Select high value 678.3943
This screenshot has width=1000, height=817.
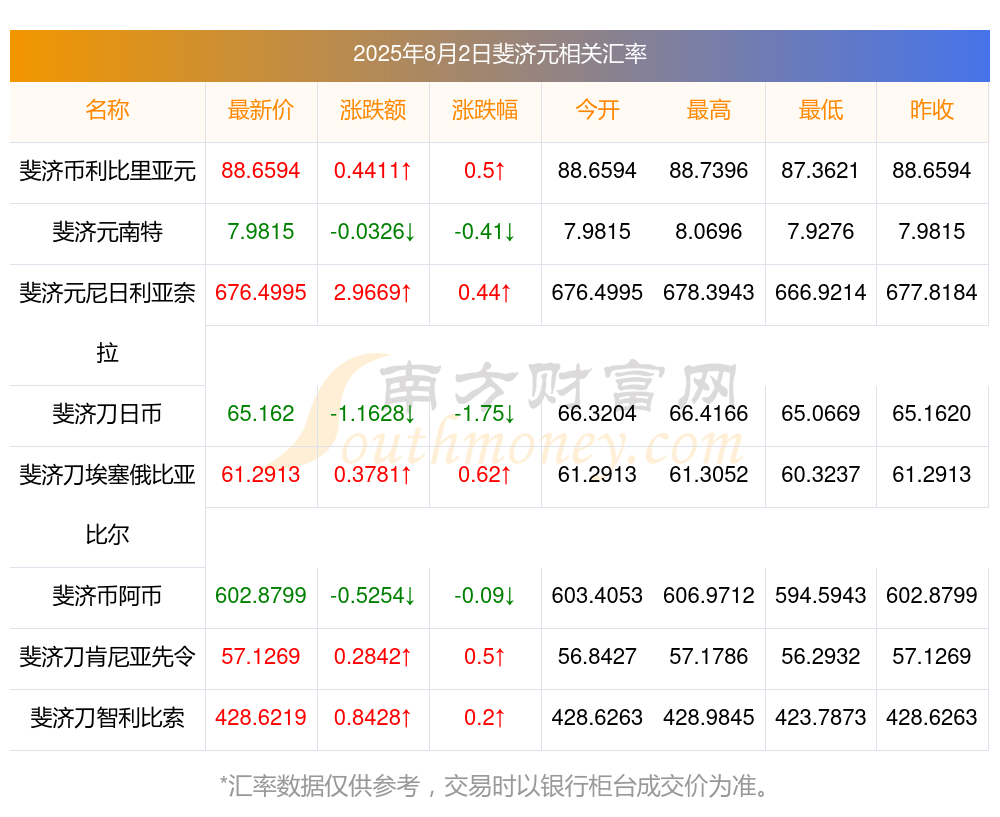click(x=709, y=293)
